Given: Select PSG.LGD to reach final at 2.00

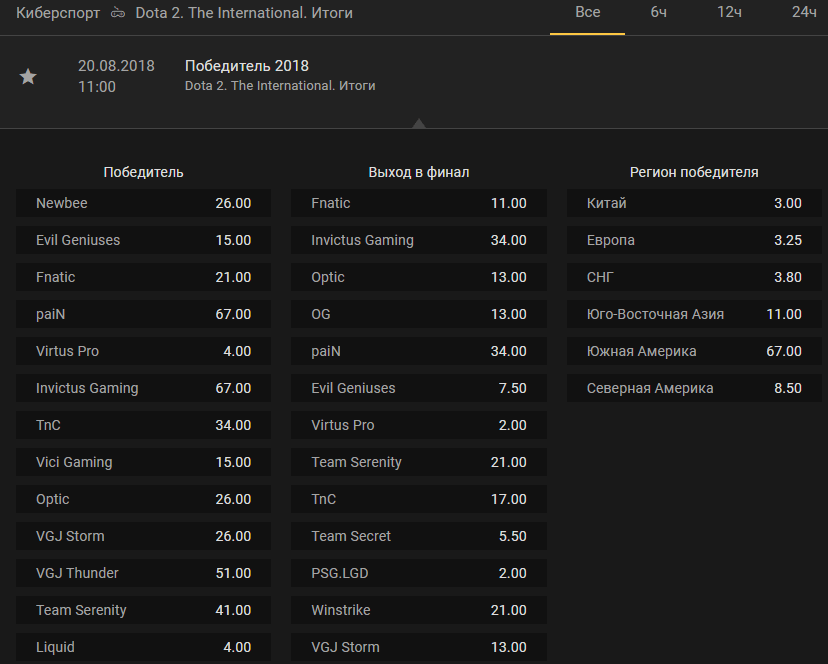Looking at the screenshot, I should [x=419, y=573].
